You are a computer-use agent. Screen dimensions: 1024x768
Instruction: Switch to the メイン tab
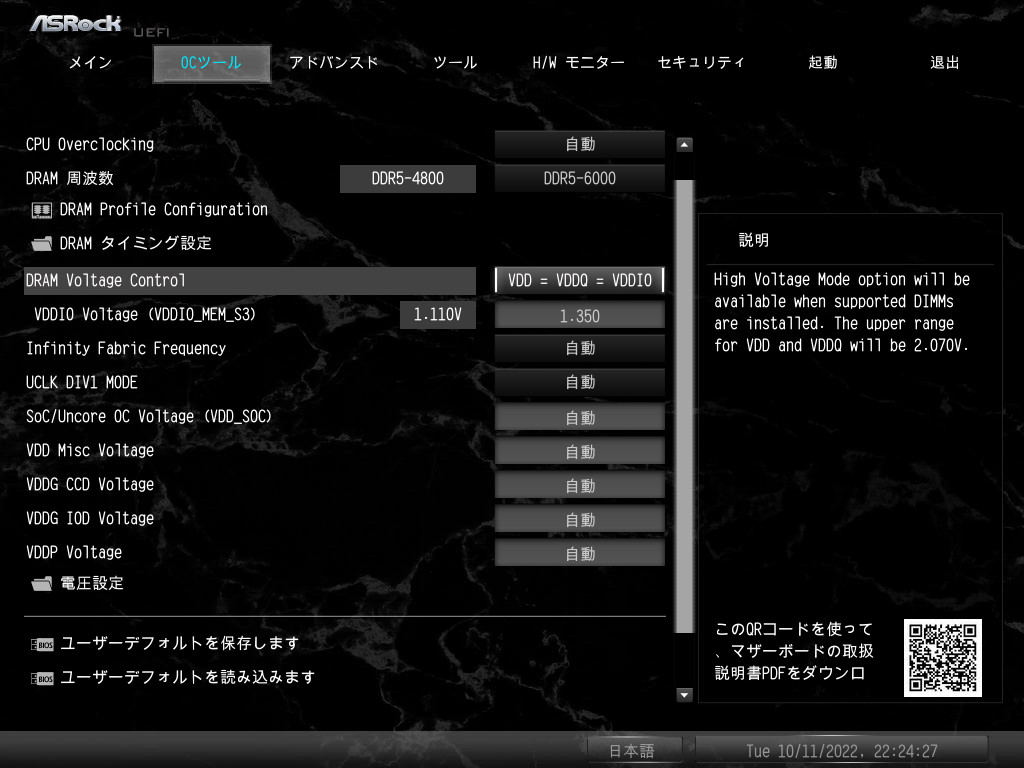90,63
